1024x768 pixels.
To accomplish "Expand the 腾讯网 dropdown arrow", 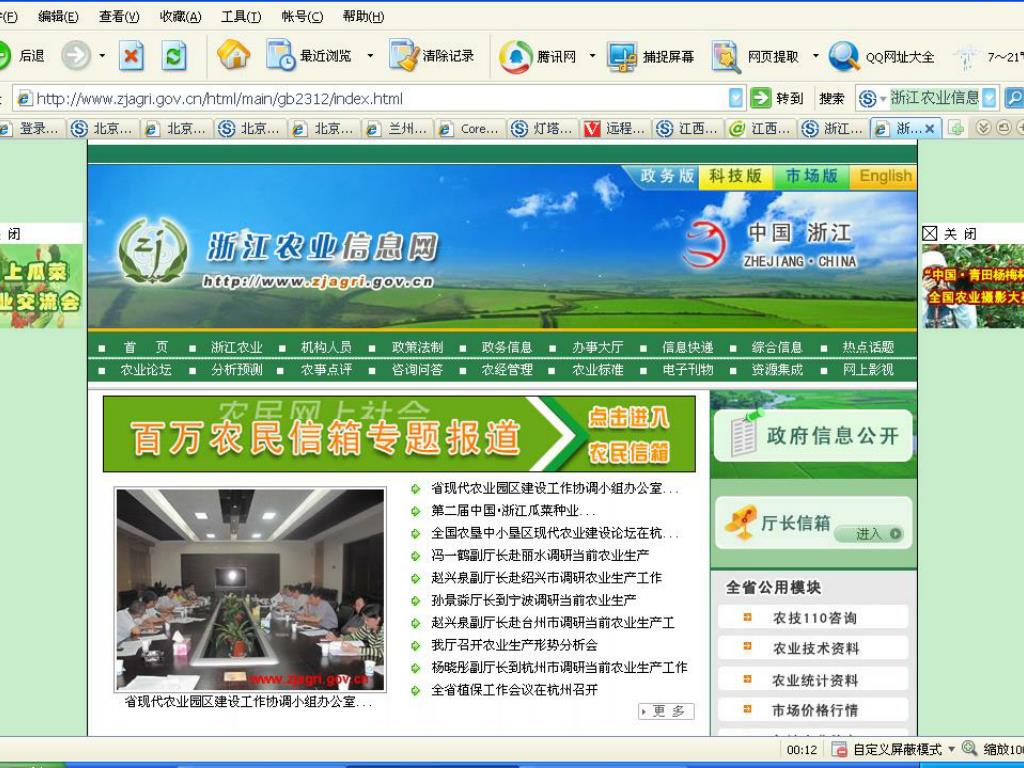I will (x=592, y=56).
